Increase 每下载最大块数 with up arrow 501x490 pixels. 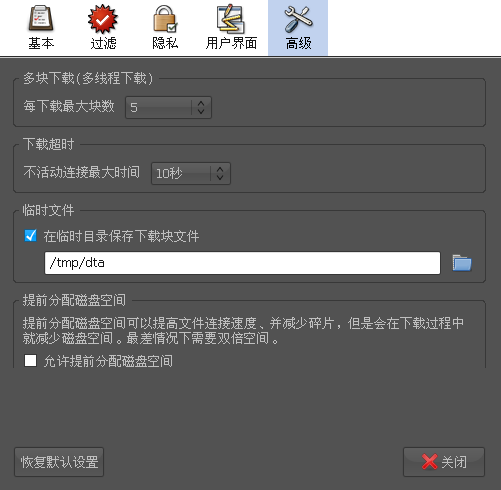[x=201, y=103]
